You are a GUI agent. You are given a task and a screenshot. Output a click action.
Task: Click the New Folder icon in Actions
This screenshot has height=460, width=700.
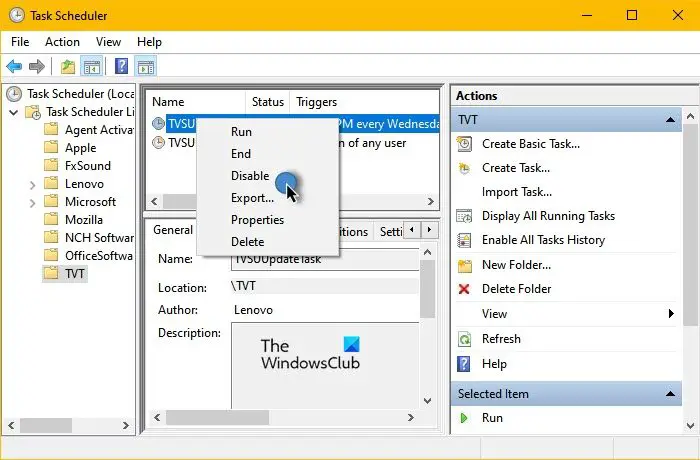464,265
